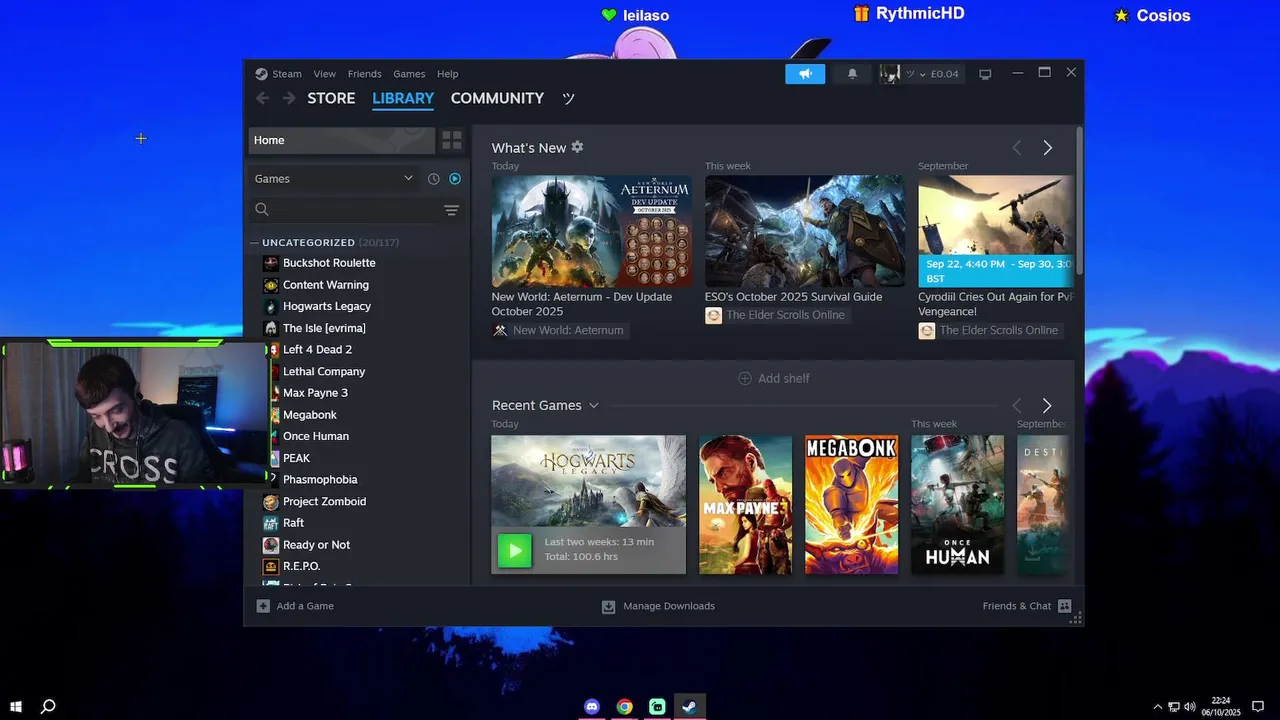Open New World: Aeternum dev update thumbnail

[x=591, y=231]
